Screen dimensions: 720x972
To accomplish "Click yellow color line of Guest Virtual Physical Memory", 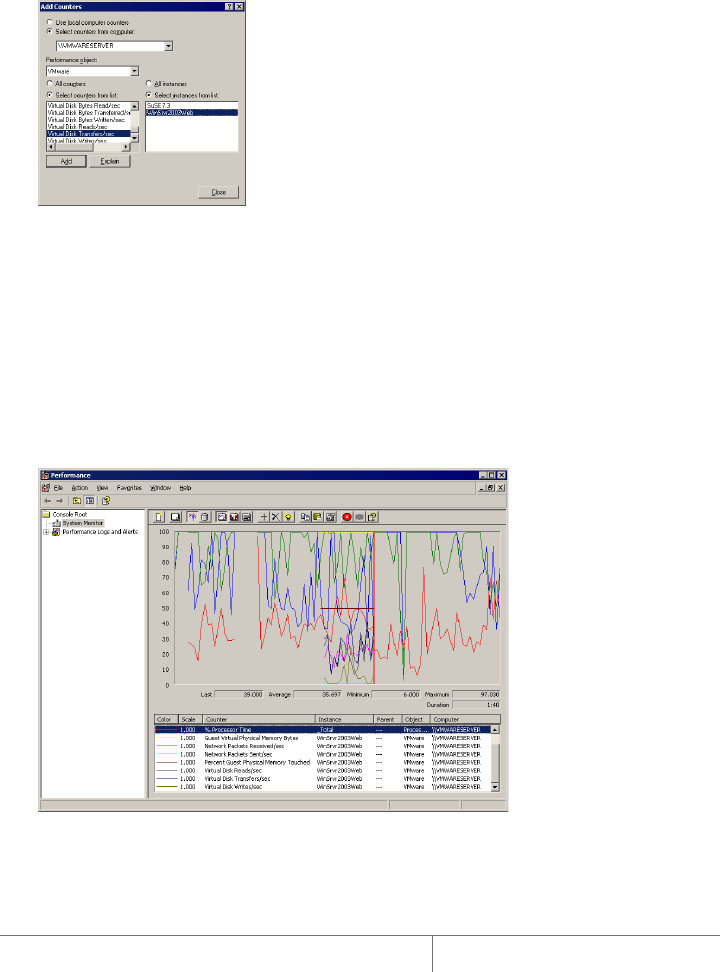I will (x=166, y=738).
